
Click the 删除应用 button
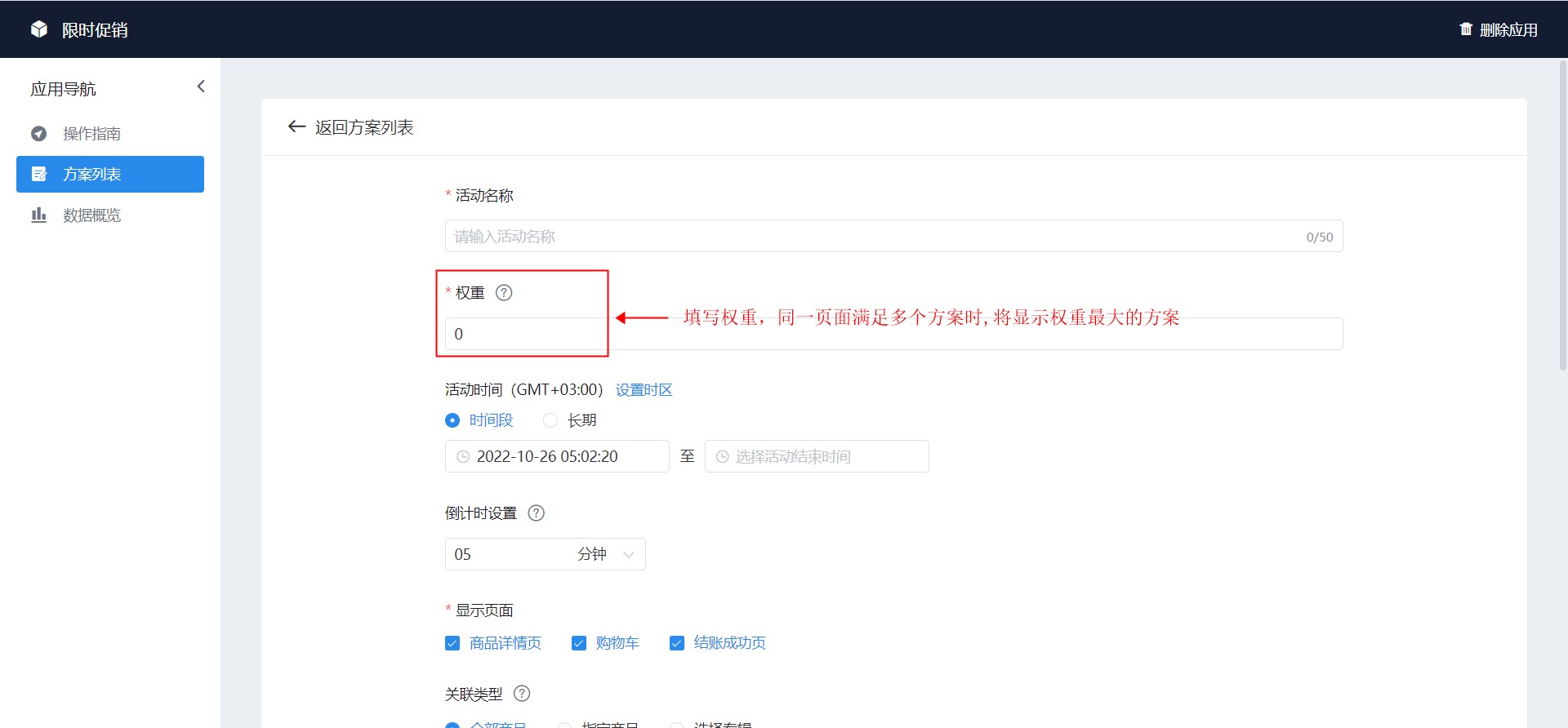click(1499, 29)
